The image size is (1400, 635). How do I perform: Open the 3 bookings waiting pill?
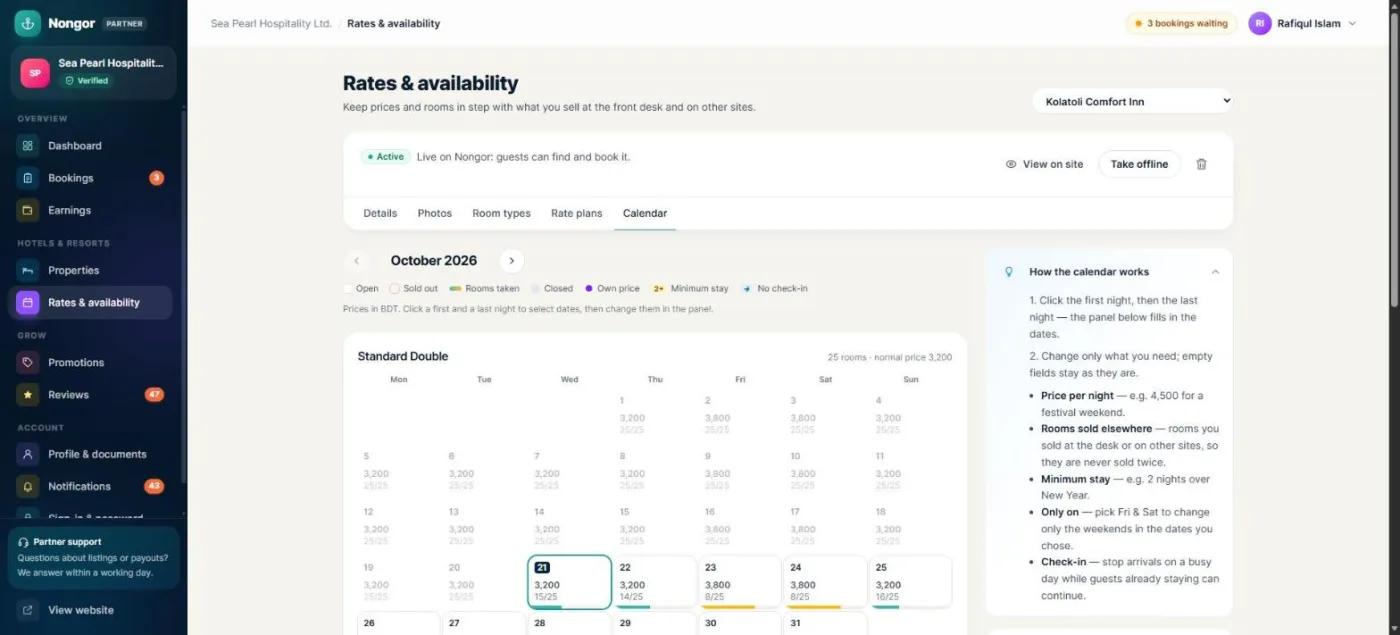tap(1181, 23)
